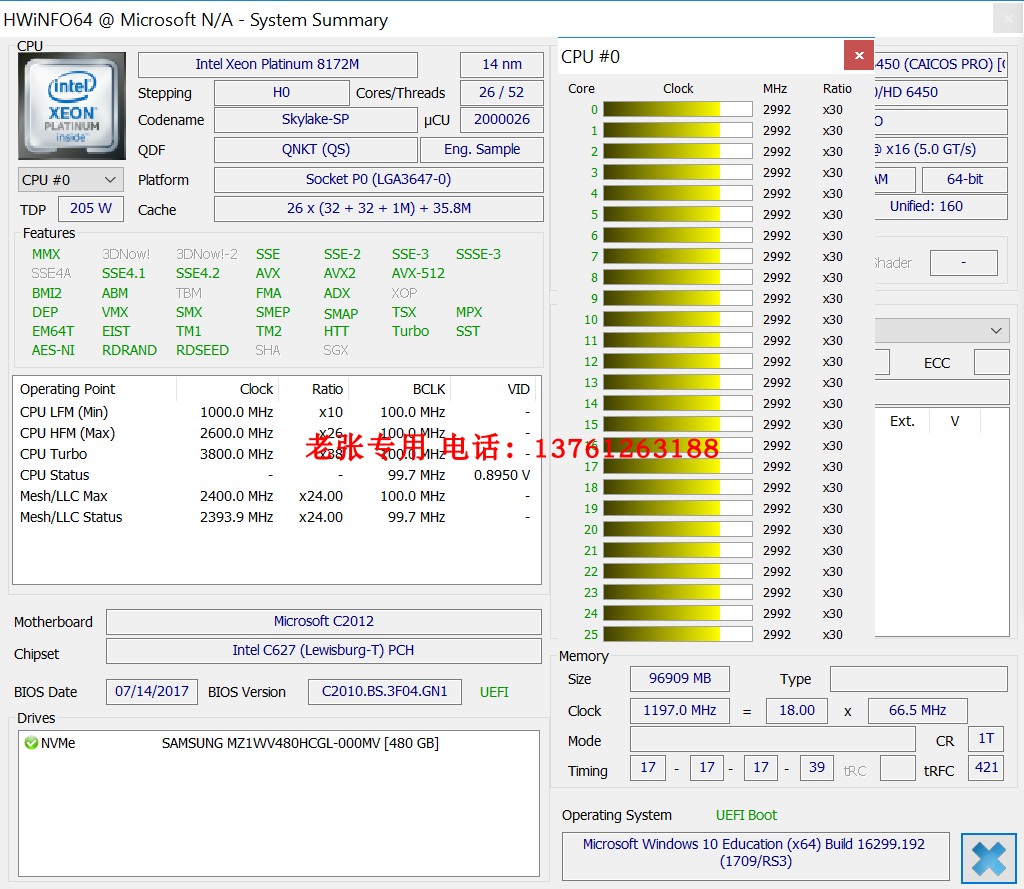
Task: Click core 20 ratio x30 value
Action: point(833,530)
